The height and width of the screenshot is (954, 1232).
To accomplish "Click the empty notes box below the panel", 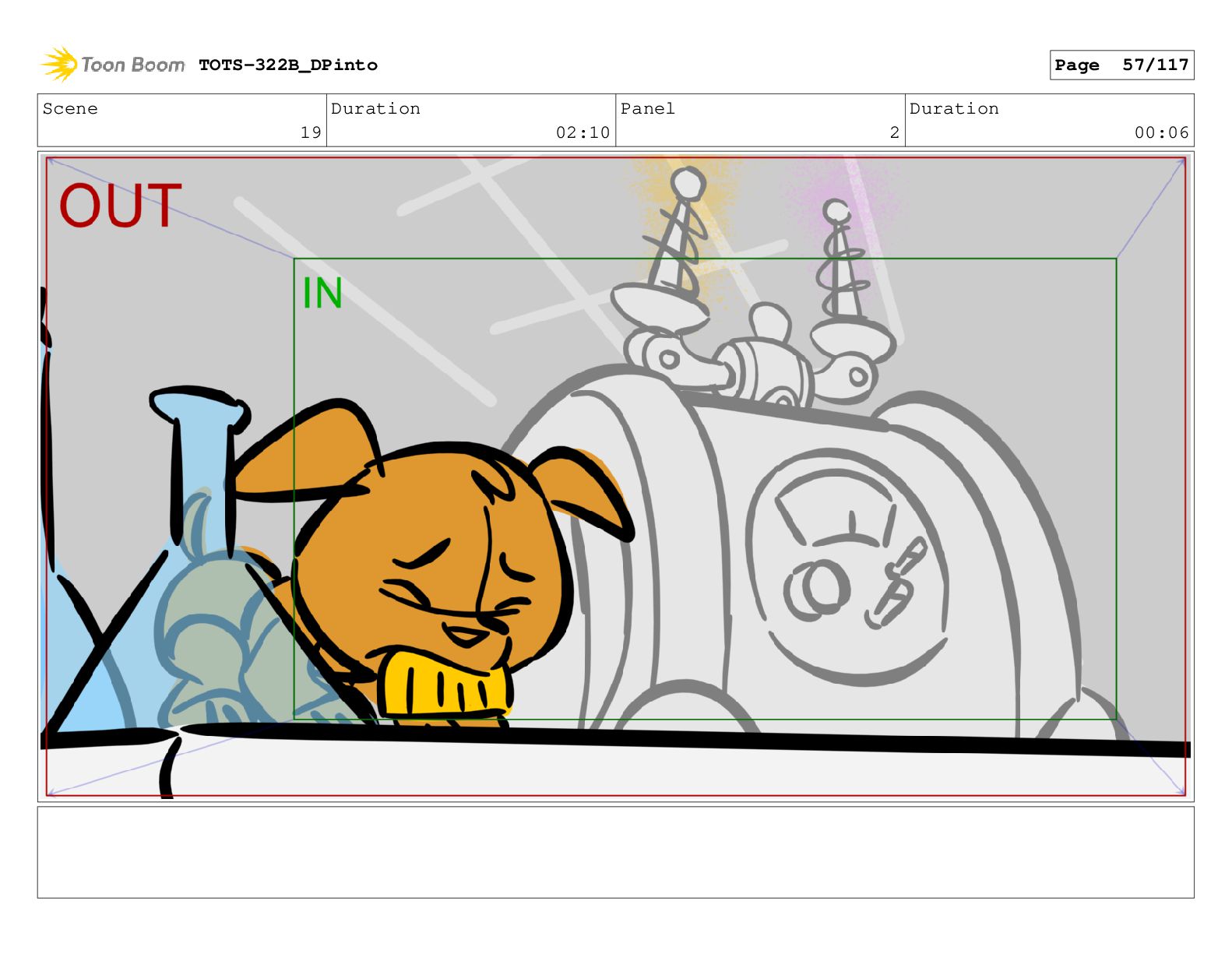I will click(x=615, y=852).
